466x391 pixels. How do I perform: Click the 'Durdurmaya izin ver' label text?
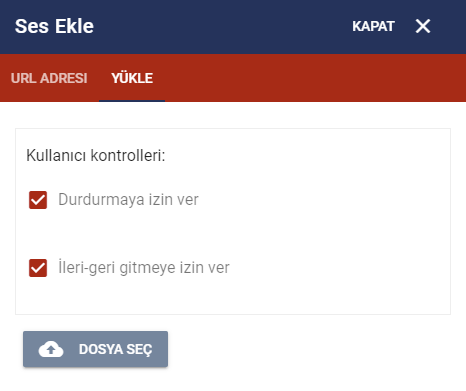coord(128,200)
